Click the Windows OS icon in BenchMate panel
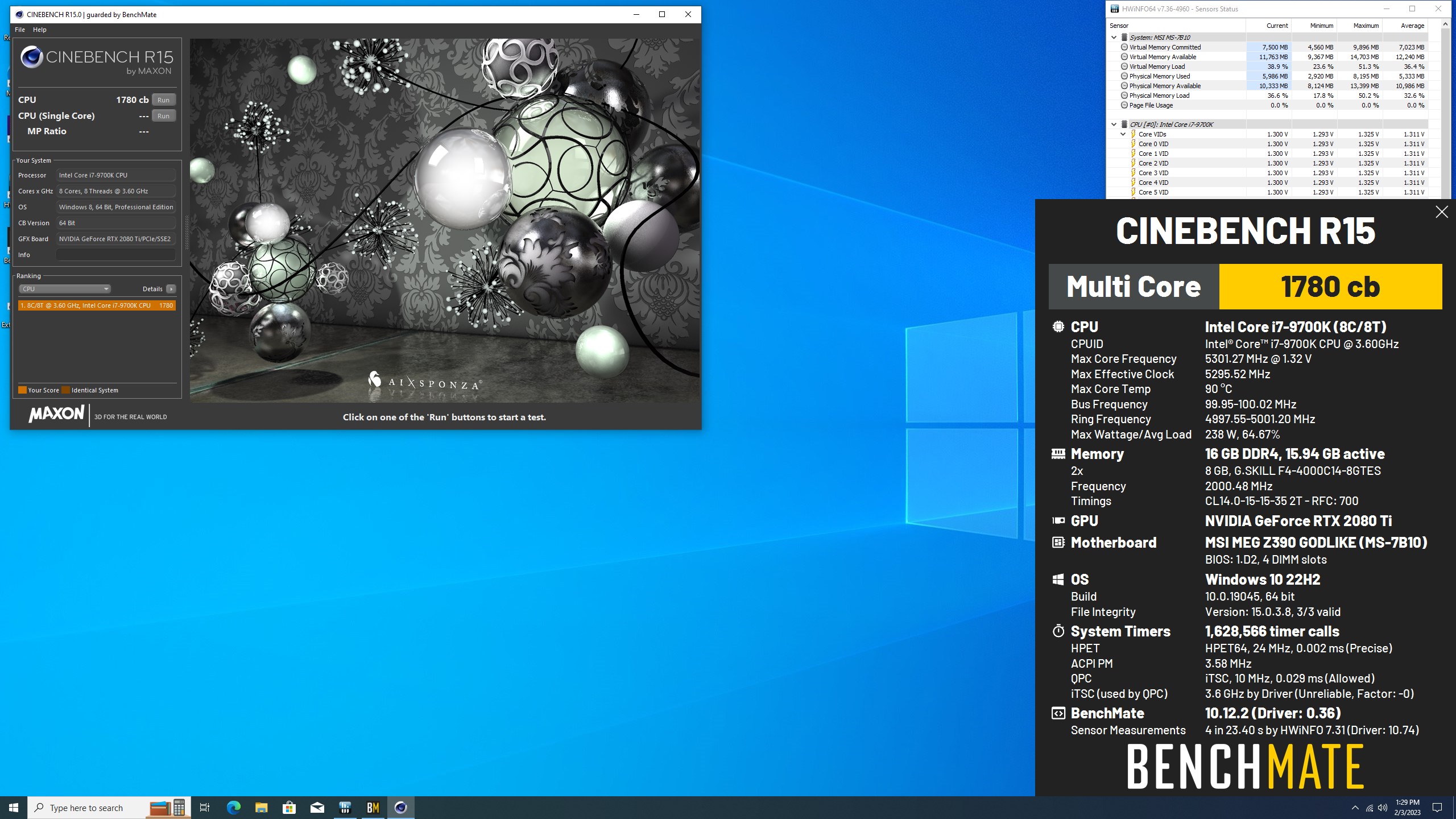 (1058, 579)
